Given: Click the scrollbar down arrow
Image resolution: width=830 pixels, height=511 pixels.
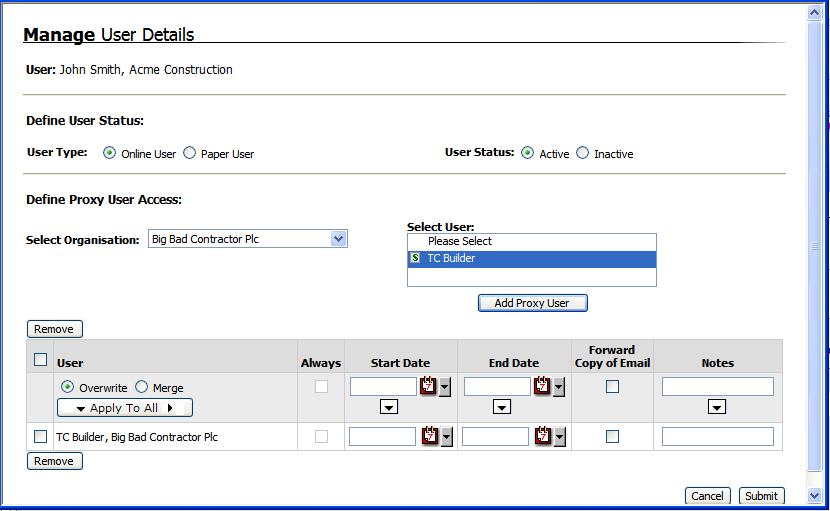Looking at the screenshot, I should click(x=814, y=496).
